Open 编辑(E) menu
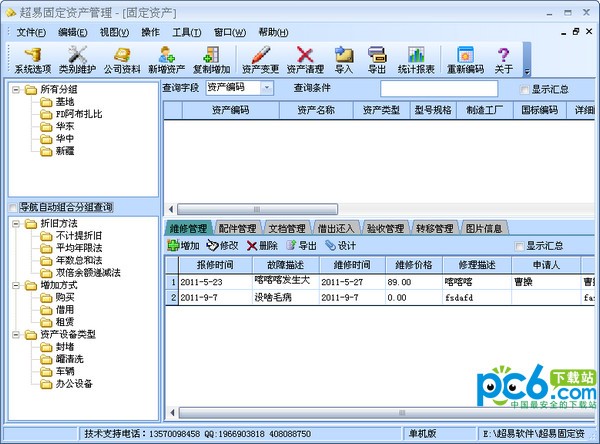The height and width of the screenshot is (444, 600). (73, 33)
